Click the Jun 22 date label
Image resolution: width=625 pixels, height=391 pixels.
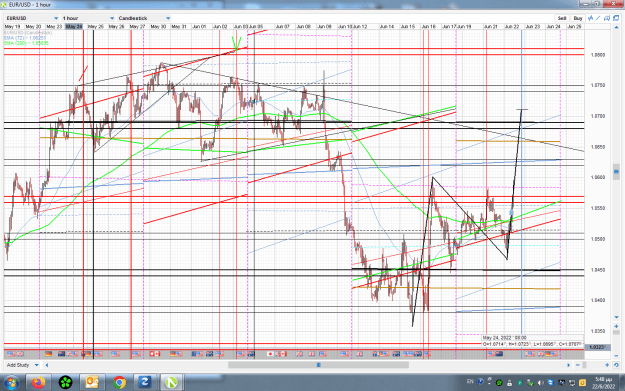[x=512, y=26]
